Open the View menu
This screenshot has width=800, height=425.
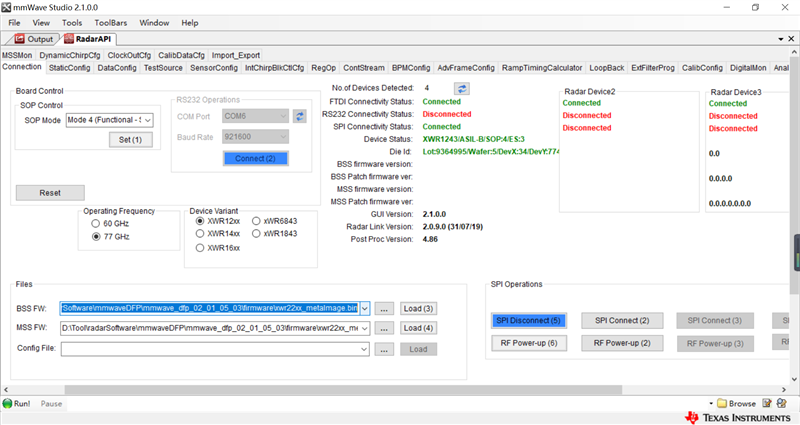click(x=41, y=23)
